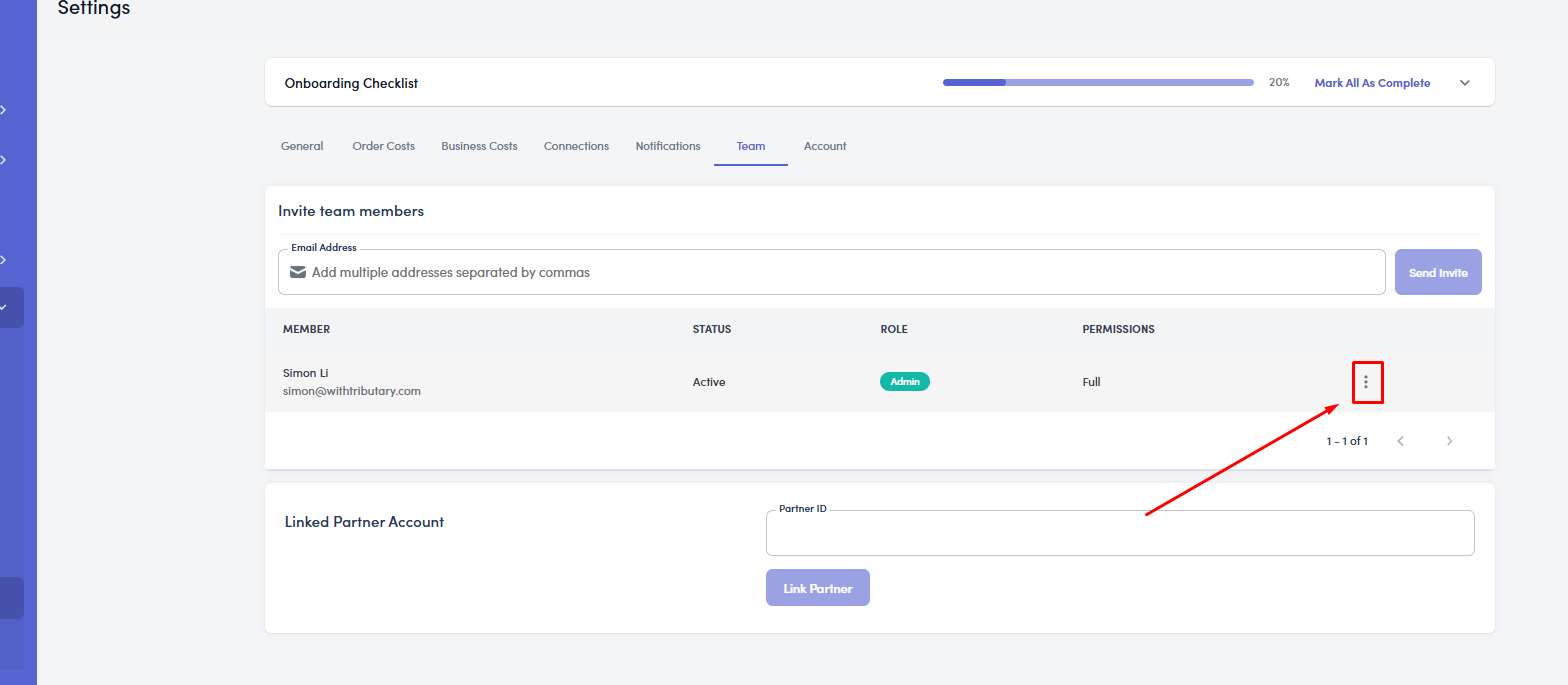This screenshot has height=685, width=1568.
Task: Expand the Onboarding Checklist chevron
Action: [1465, 83]
